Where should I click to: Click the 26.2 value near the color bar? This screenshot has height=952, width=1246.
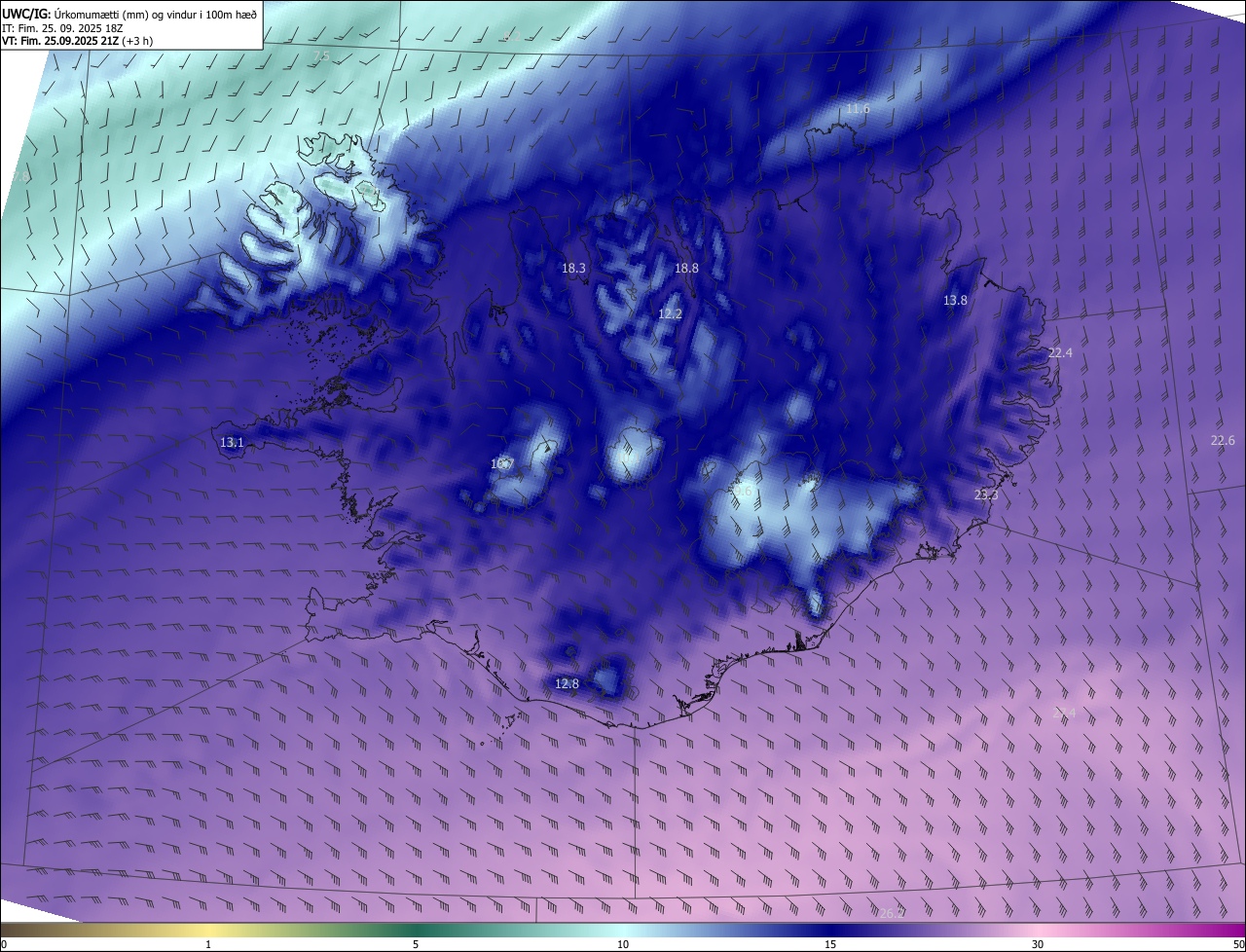tap(892, 913)
